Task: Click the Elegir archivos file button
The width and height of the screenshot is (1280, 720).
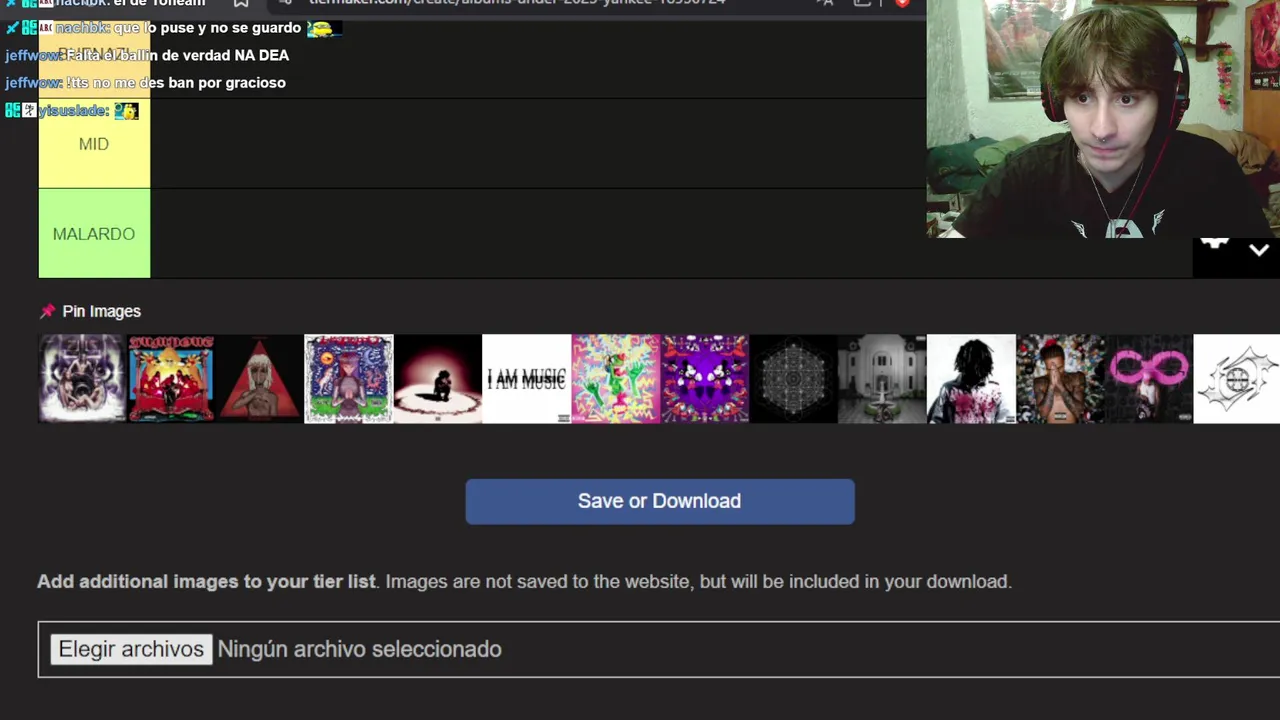Action: coord(131,649)
